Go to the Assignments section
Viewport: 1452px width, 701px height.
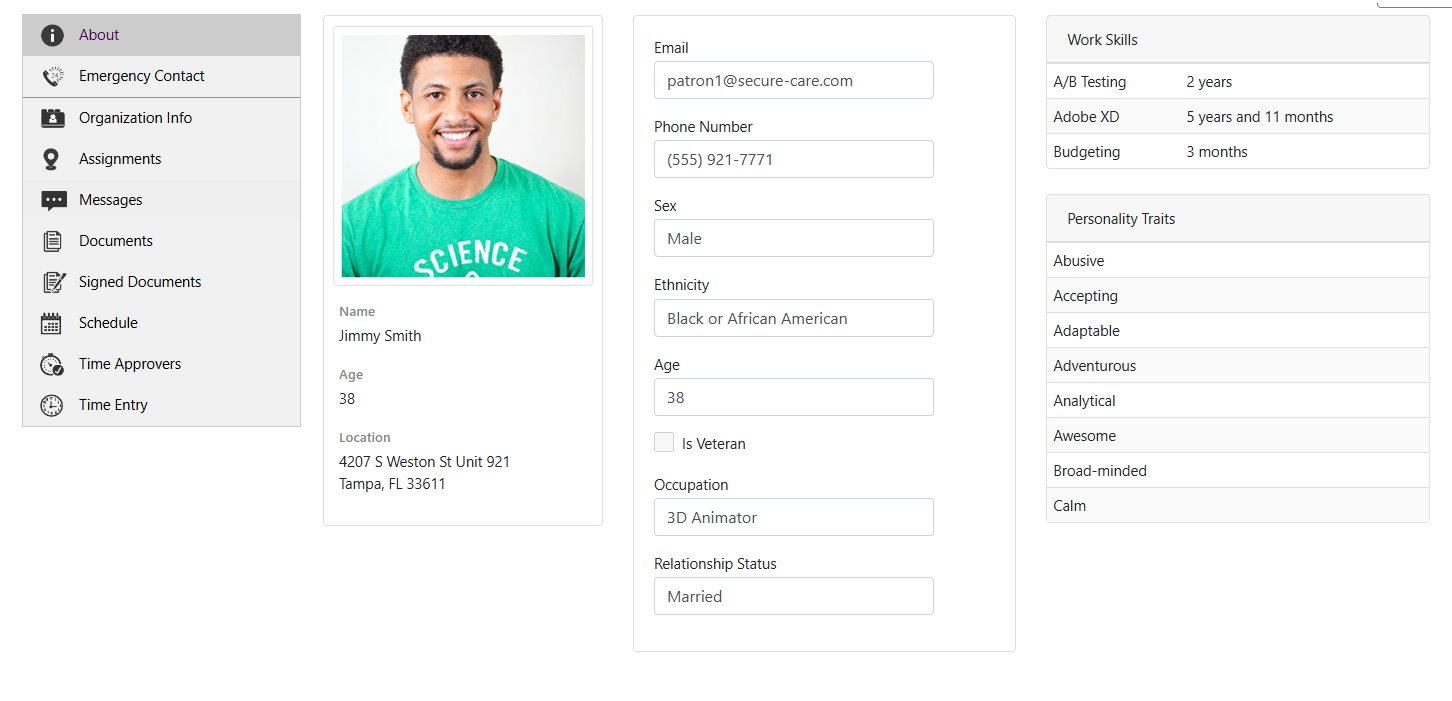(120, 158)
